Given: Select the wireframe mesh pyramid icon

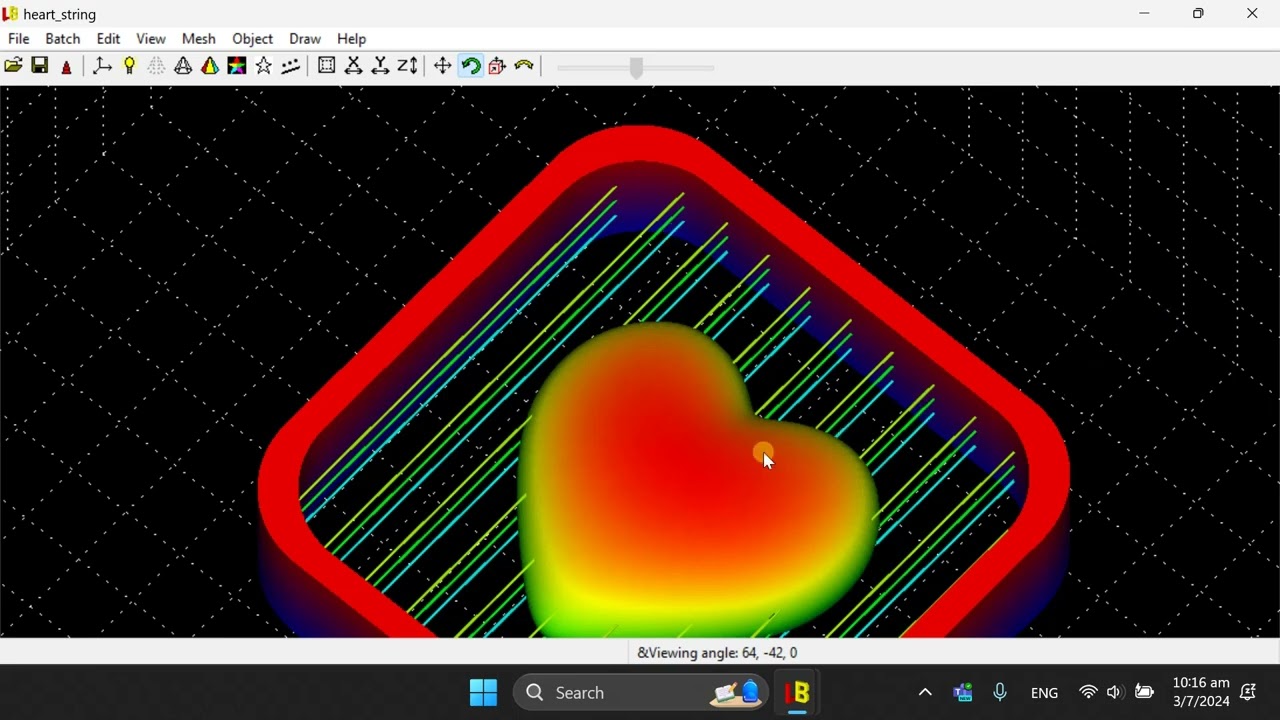Looking at the screenshot, I should [x=183, y=66].
